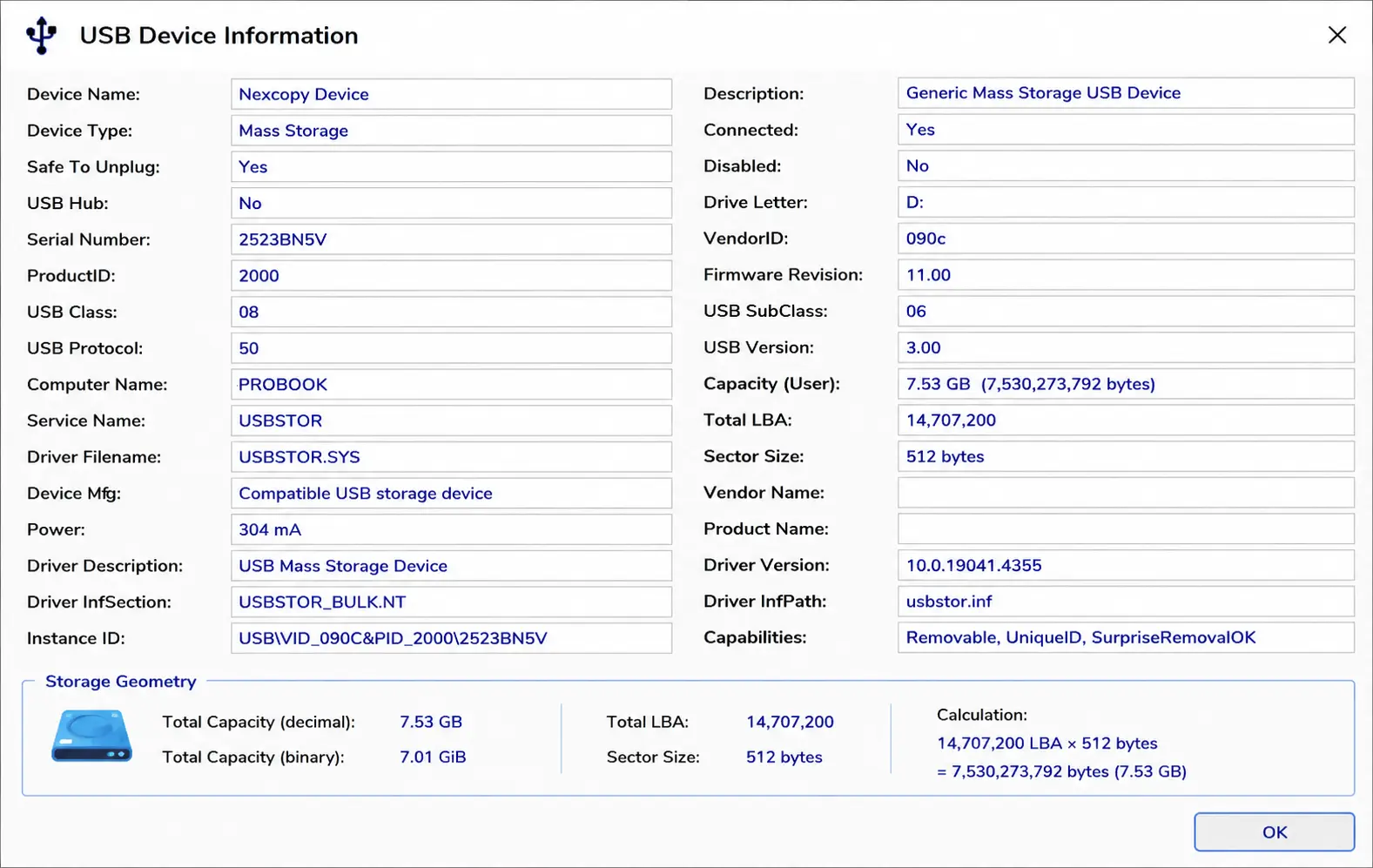
Task: Click the Device Name field showing Nexcopy Device
Action: click(x=451, y=94)
